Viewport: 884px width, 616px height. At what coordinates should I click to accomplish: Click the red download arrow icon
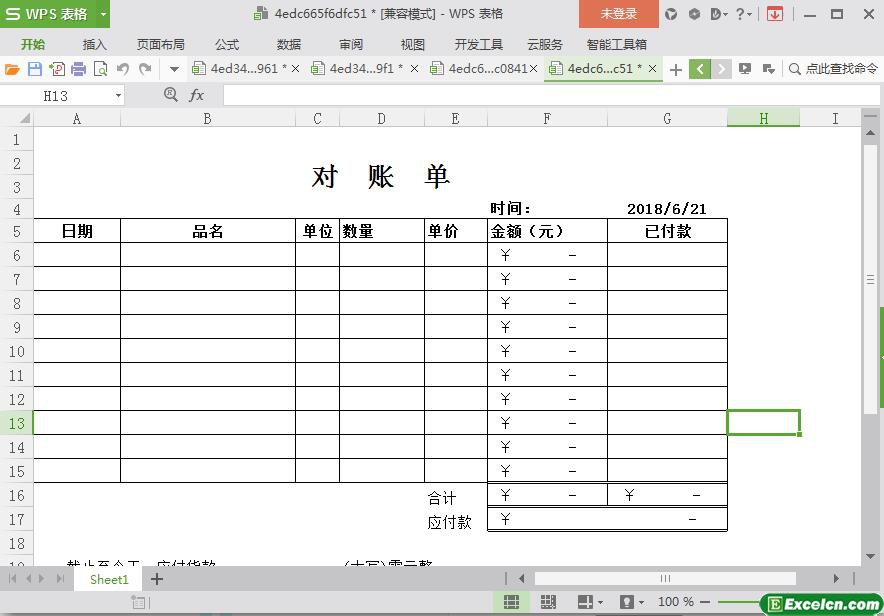click(775, 14)
